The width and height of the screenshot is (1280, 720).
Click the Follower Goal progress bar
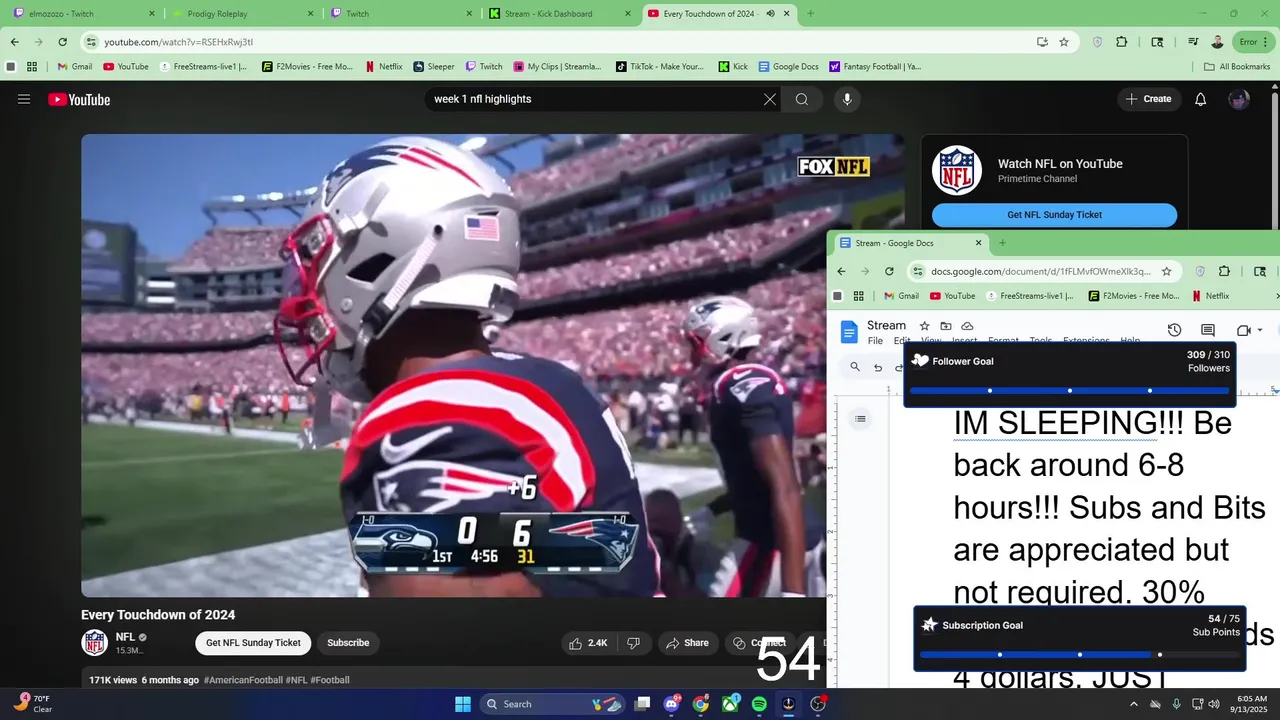pos(1070,391)
